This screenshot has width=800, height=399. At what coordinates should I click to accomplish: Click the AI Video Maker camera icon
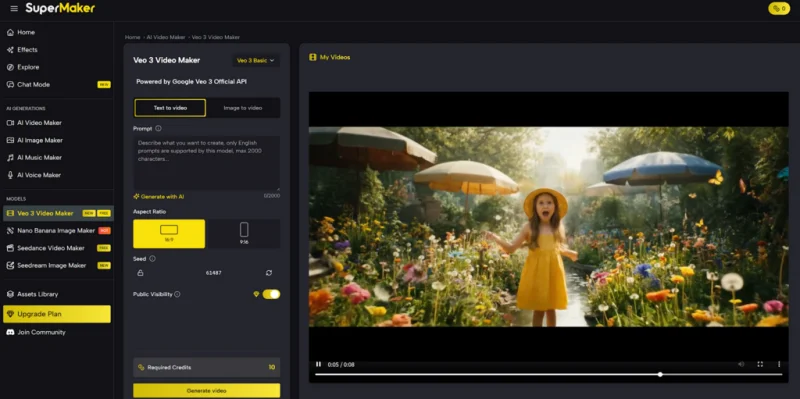click(10, 123)
